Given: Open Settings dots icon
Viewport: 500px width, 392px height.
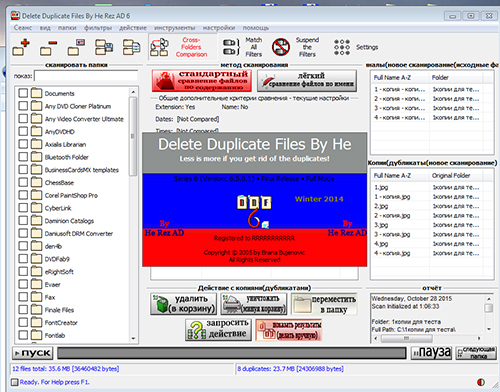Looking at the screenshot, I should pos(342,47).
